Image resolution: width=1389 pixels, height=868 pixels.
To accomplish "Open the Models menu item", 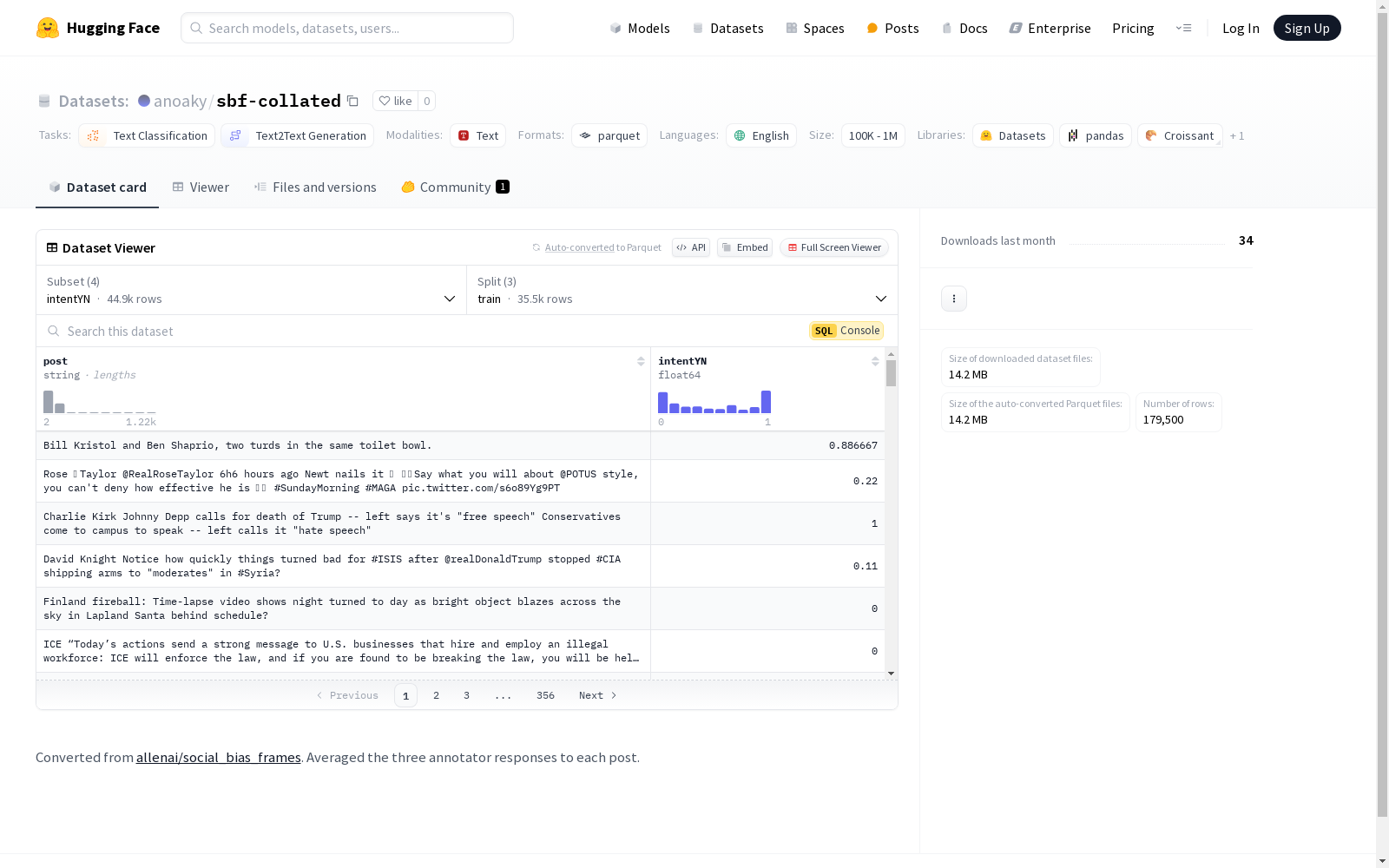I will [640, 28].
